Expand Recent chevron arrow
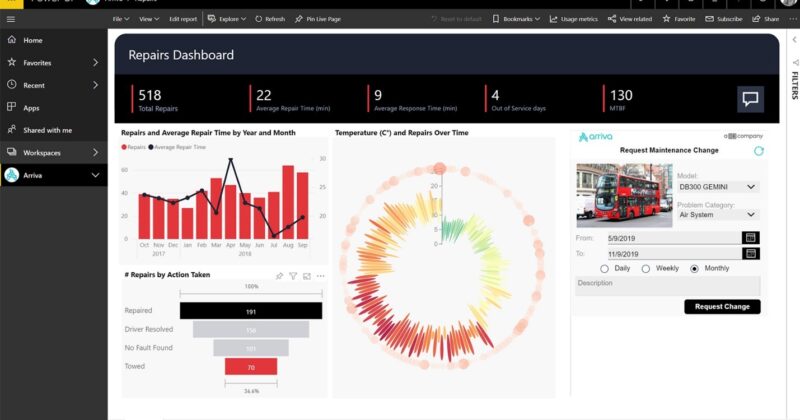 click(95, 85)
